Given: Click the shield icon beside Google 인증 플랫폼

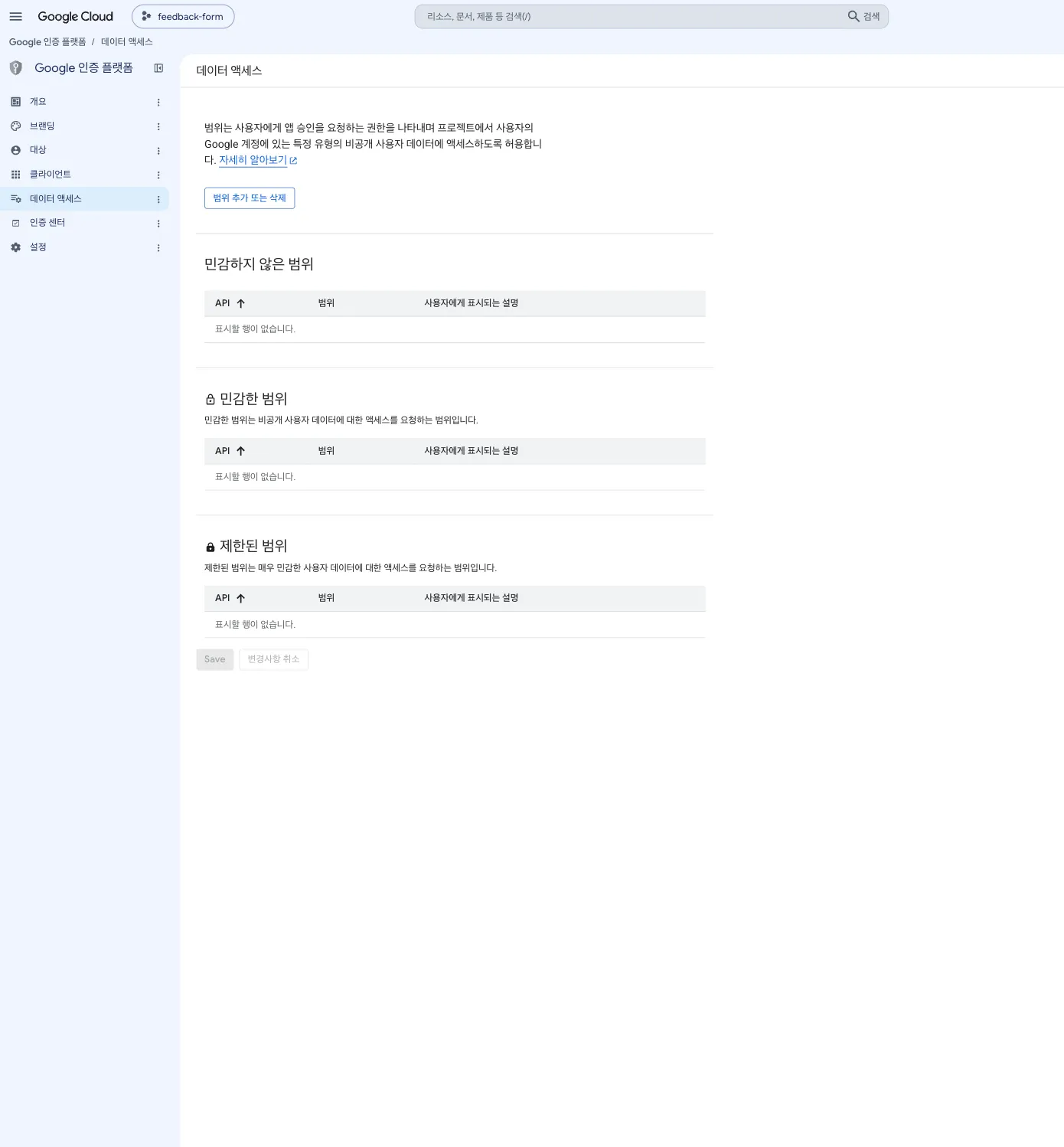Looking at the screenshot, I should [16, 68].
